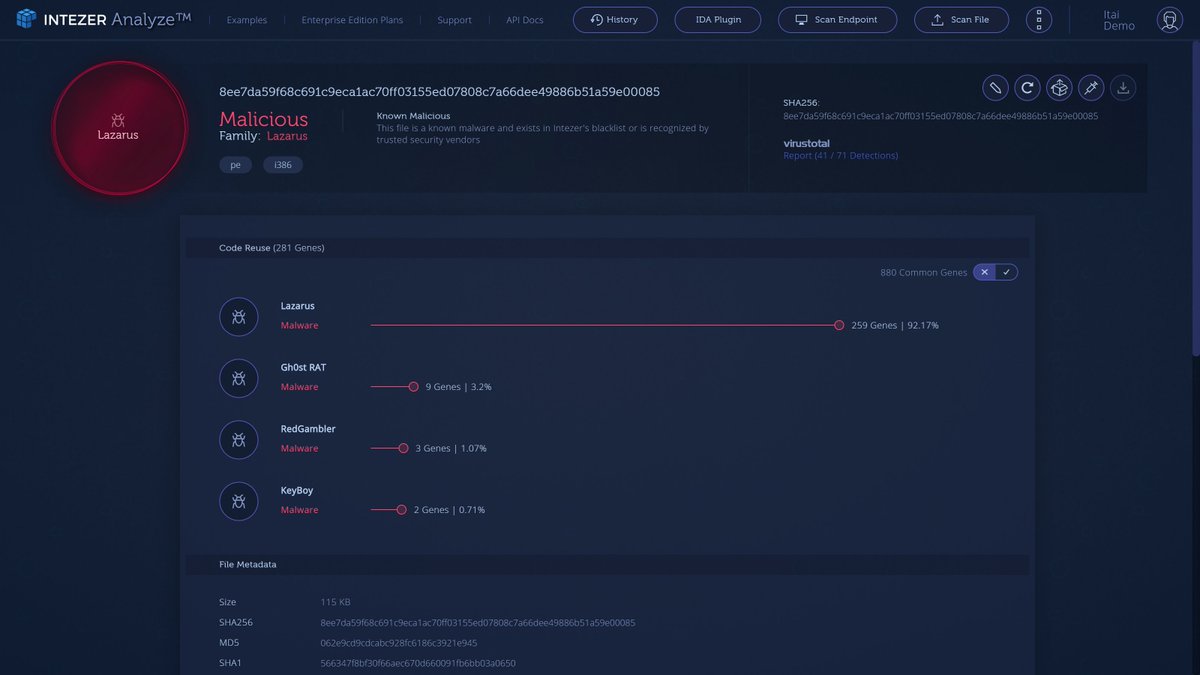Click the Known Malicious description heading
This screenshot has width=1200, height=675.
point(413,116)
